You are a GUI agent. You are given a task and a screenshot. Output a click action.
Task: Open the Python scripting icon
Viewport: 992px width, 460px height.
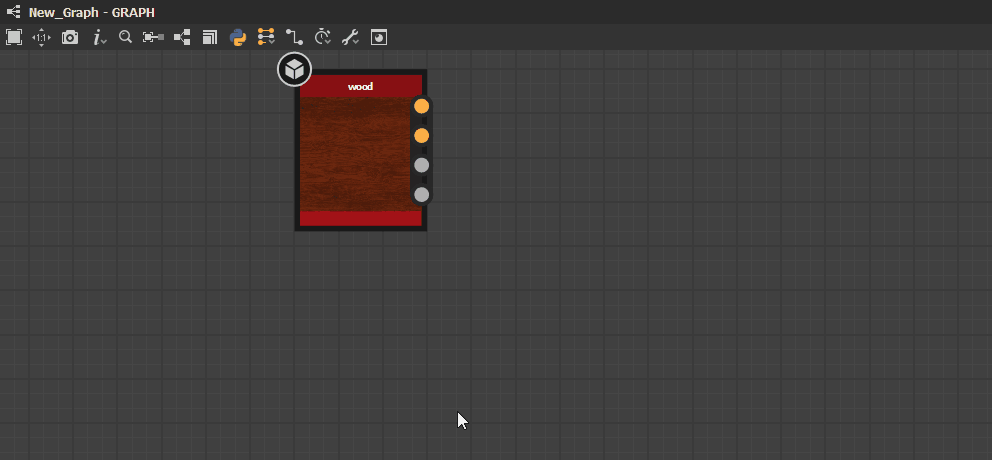(238, 37)
